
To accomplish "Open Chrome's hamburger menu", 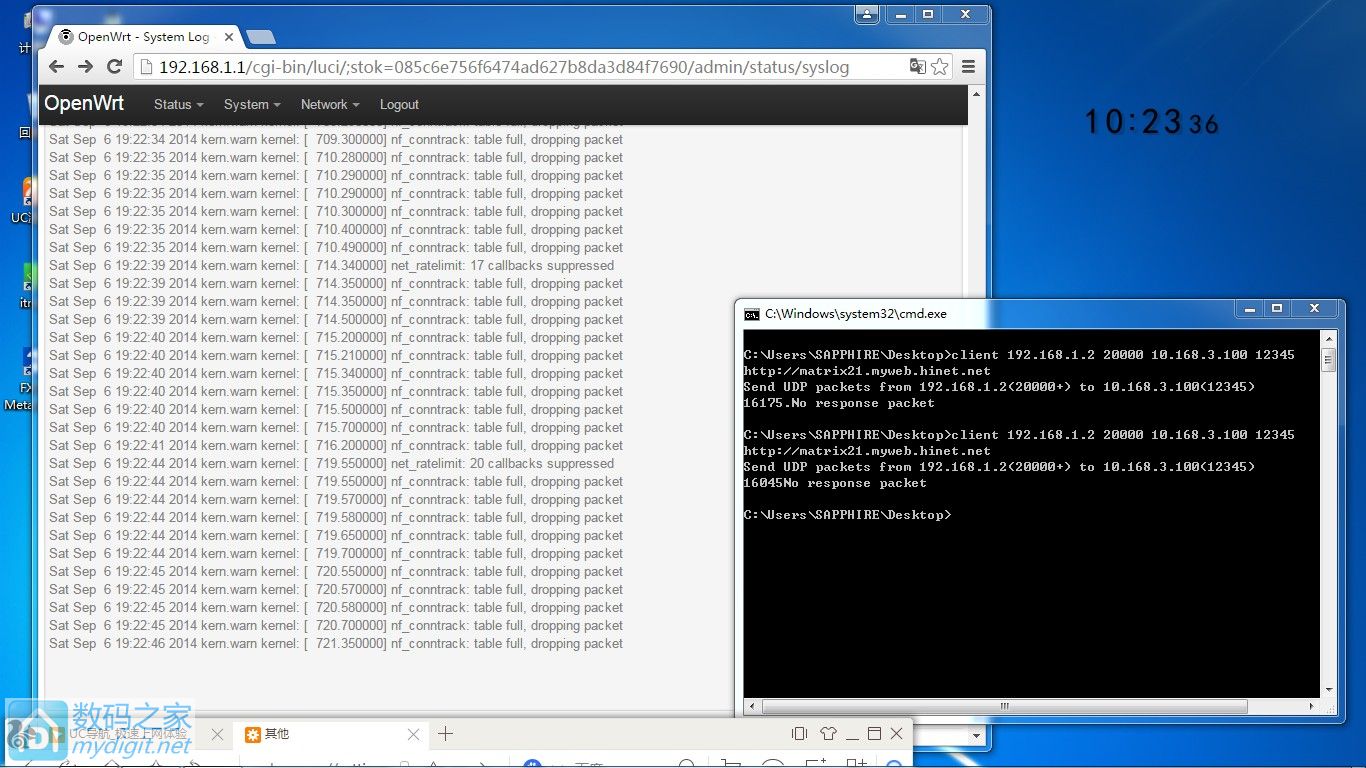I will click(968, 67).
